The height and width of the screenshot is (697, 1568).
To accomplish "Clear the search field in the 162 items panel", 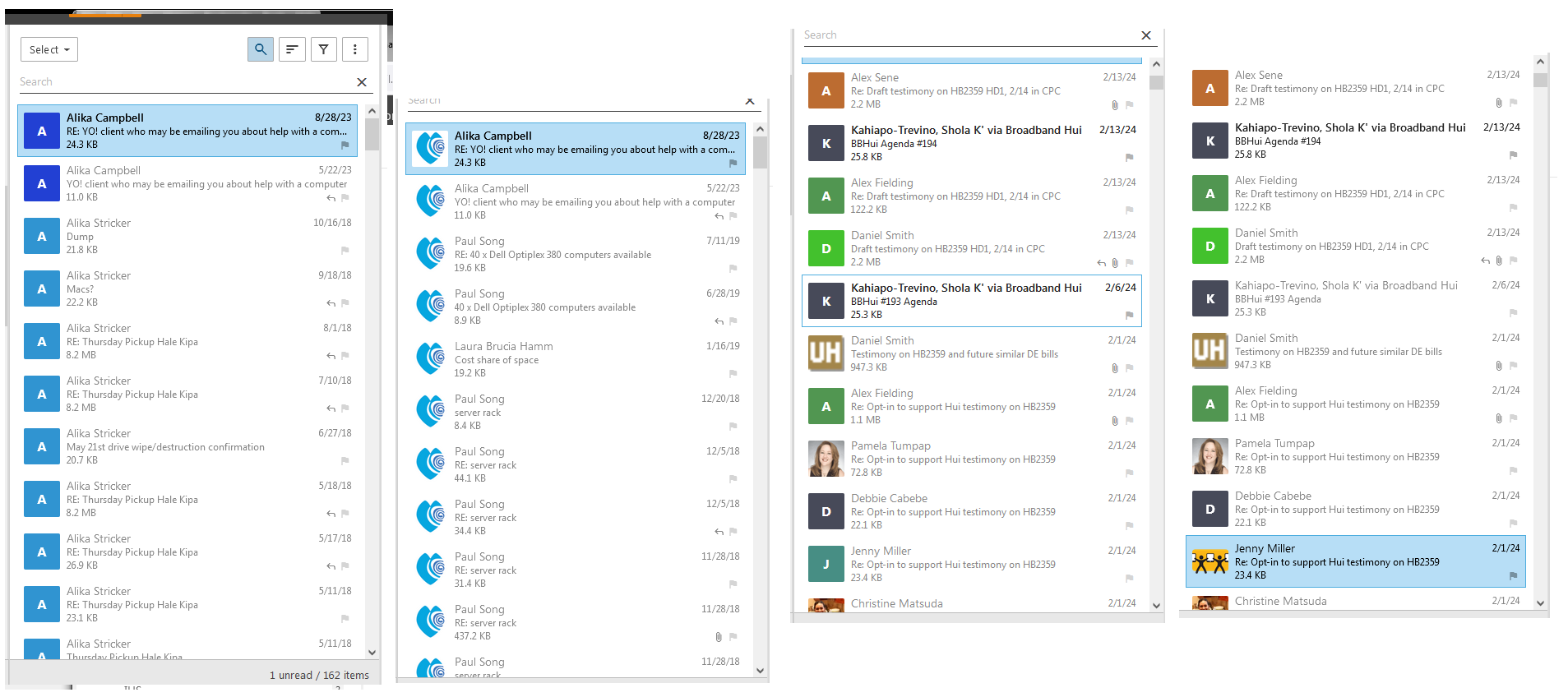I will [x=362, y=82].
